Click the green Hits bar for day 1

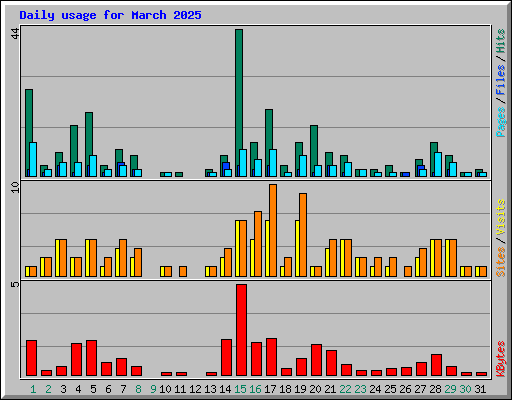(29, 133)
